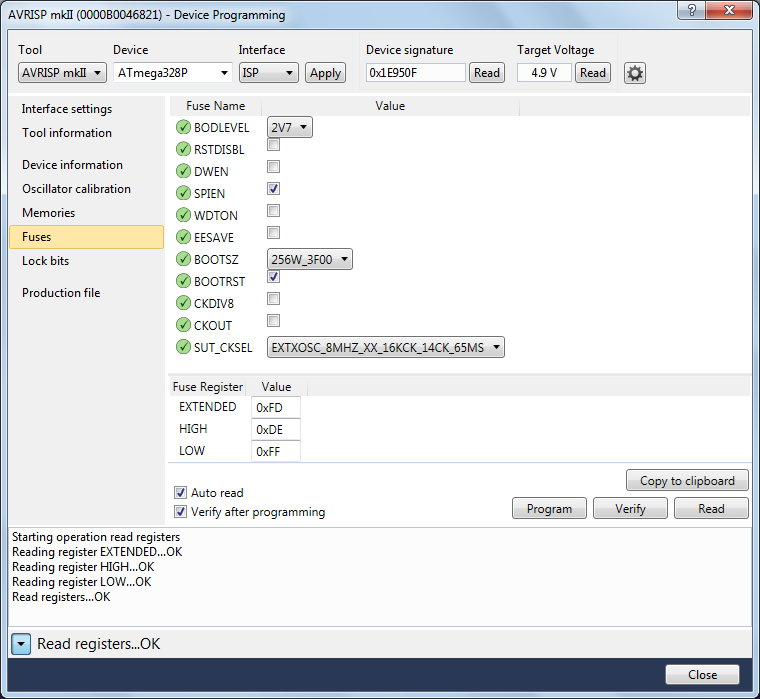Screen dimensions: 760x699
Task: Read the target voltage
Action: 592,73
